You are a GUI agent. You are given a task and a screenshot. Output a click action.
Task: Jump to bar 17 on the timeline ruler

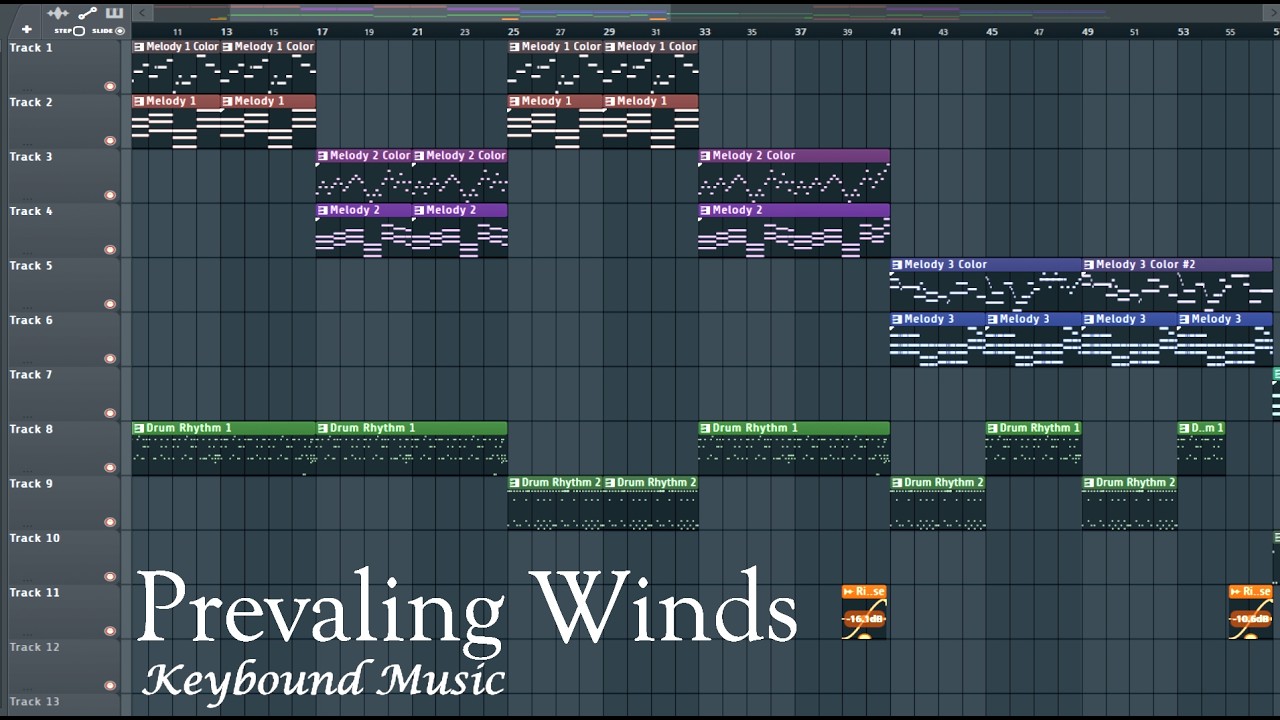(322, 32)
